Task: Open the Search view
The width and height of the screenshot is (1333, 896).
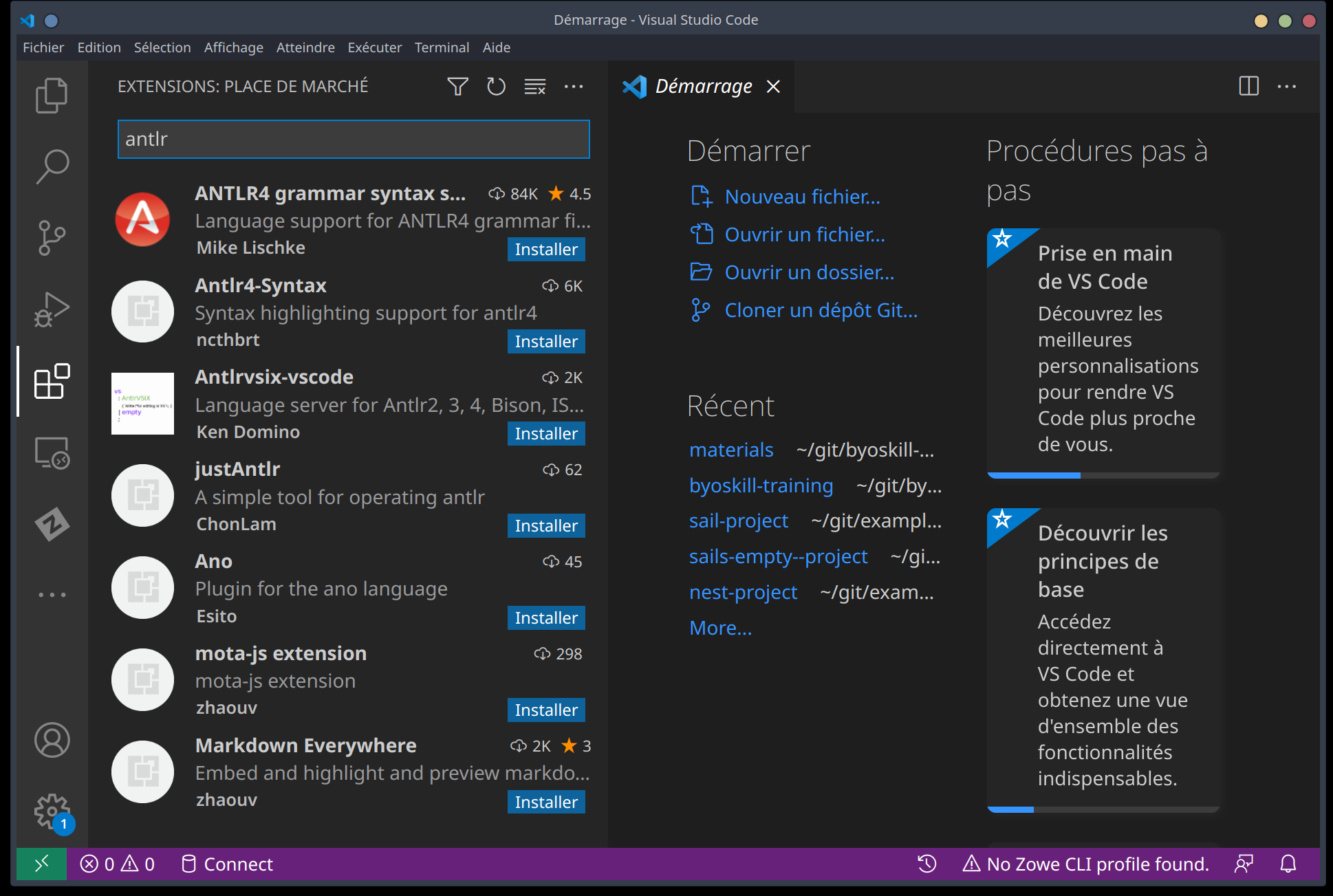Action: pos(52,166)
